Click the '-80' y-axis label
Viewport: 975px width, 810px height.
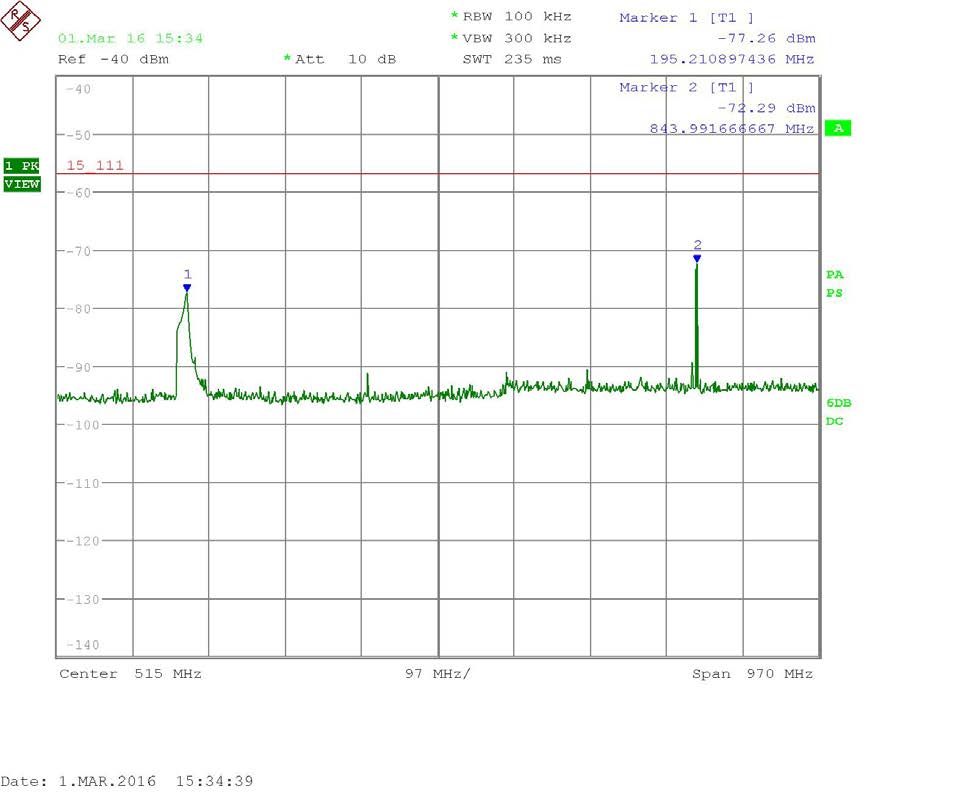[x=78, y=309]
